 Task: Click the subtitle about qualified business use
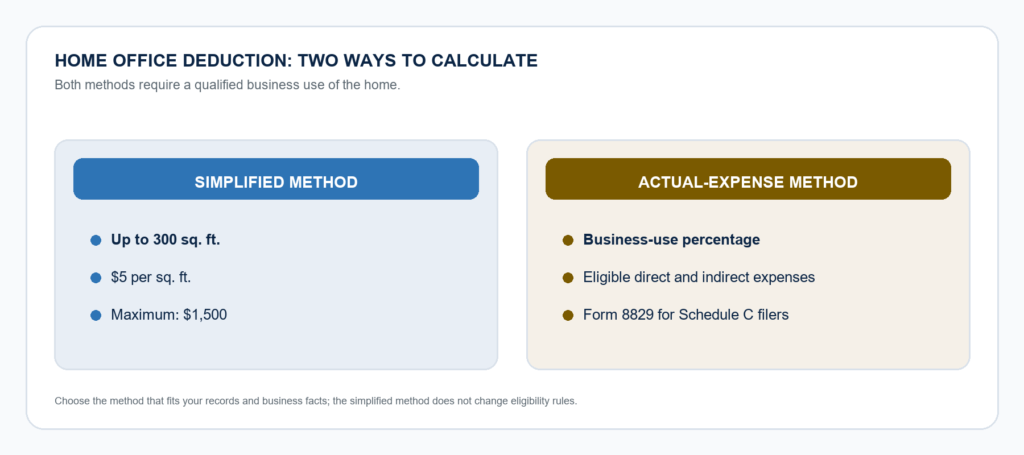[x=227, y=85]
